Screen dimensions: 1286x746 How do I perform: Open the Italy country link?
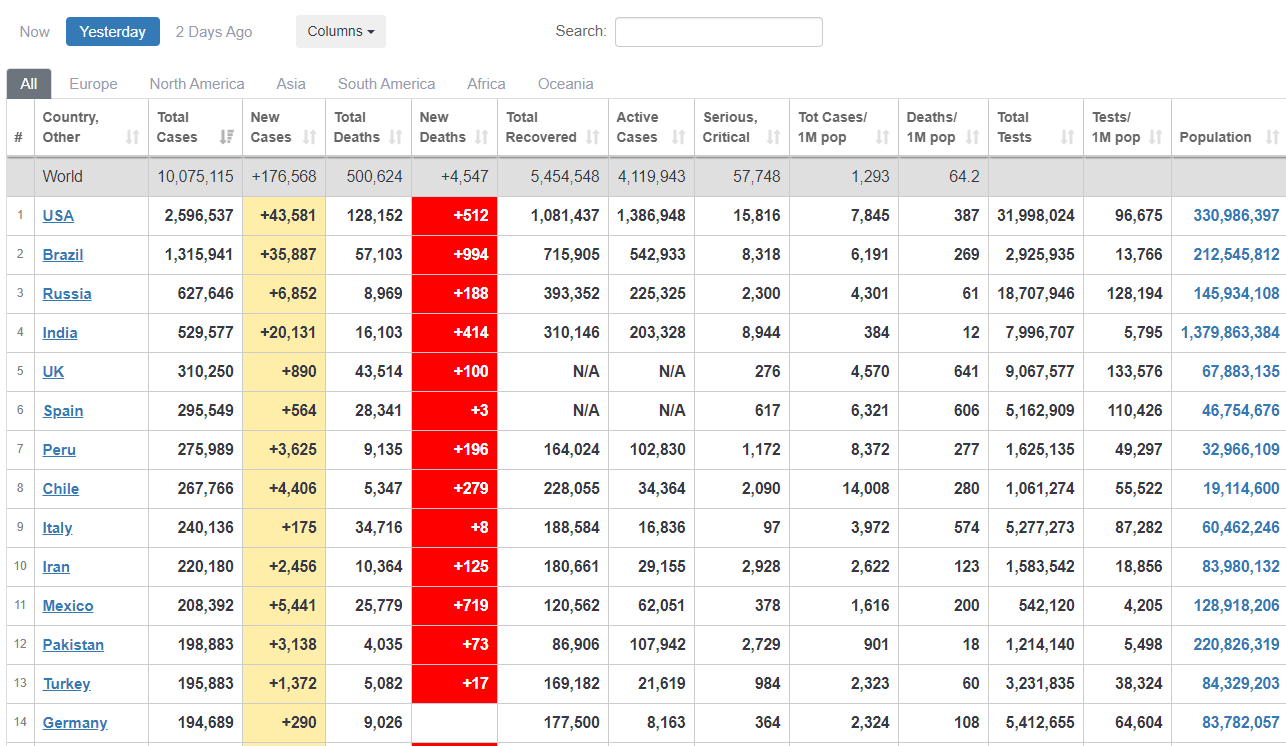pos(57,528)
